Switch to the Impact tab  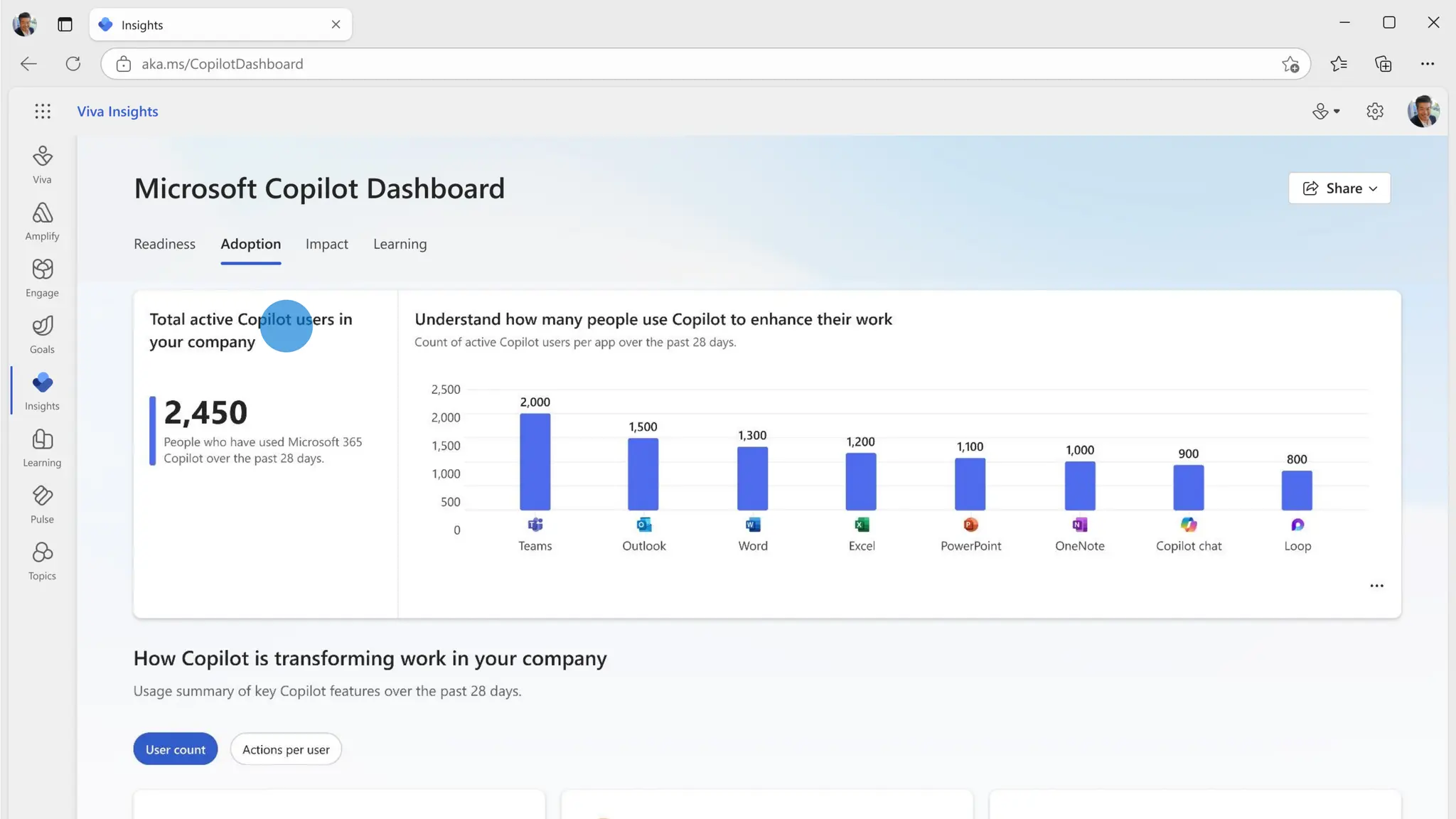326,244
